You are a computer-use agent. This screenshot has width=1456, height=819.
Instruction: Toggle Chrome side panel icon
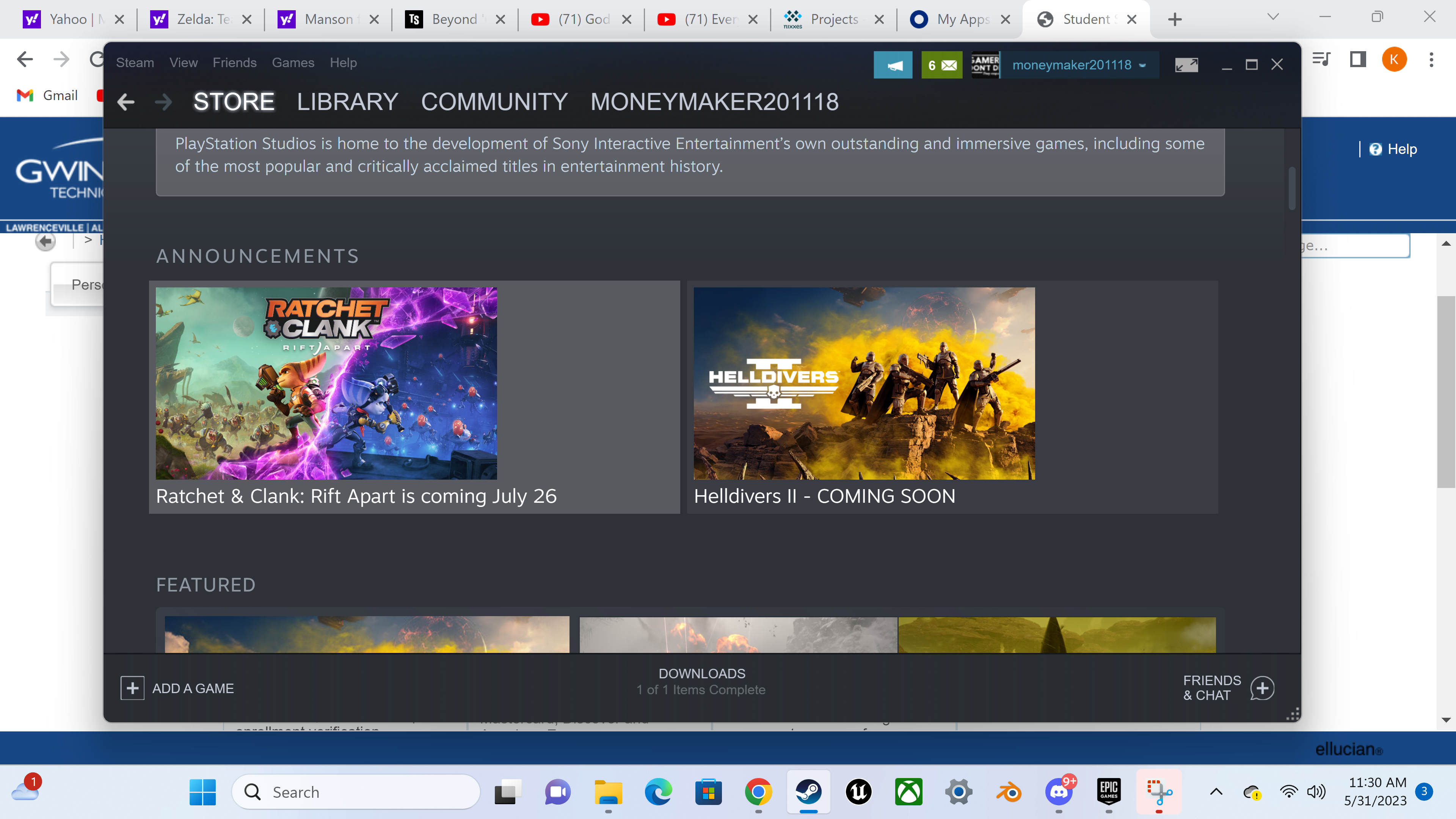1358,60
